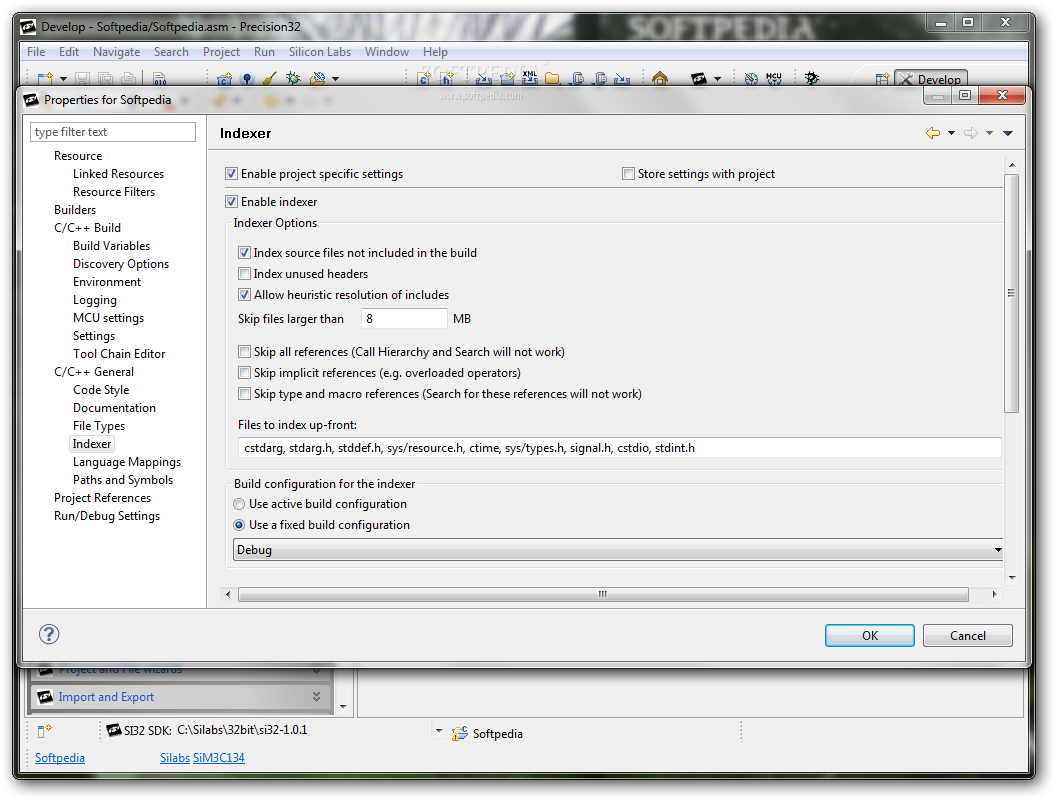1056x800 pixels.
Task: Open the Silicon Labs menu
Action: [320, 52]
